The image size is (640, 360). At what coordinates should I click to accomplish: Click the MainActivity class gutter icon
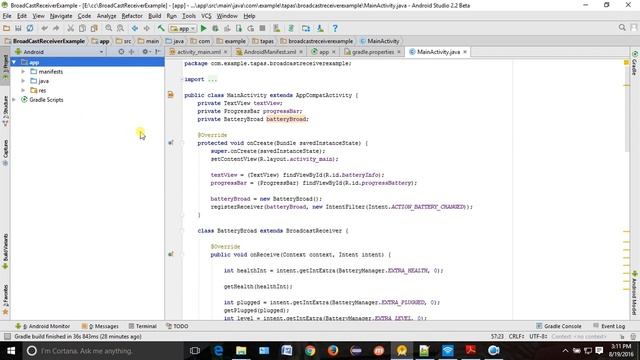171,95
